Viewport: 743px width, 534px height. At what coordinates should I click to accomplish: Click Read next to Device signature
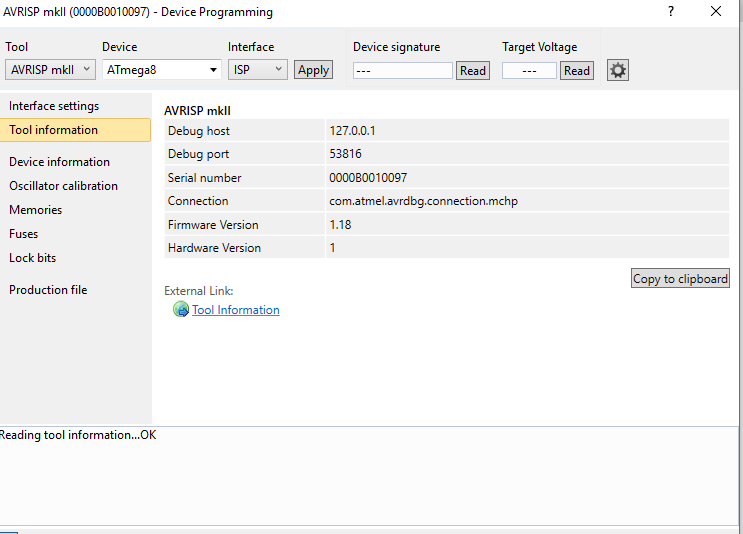(x=472, y=71)
